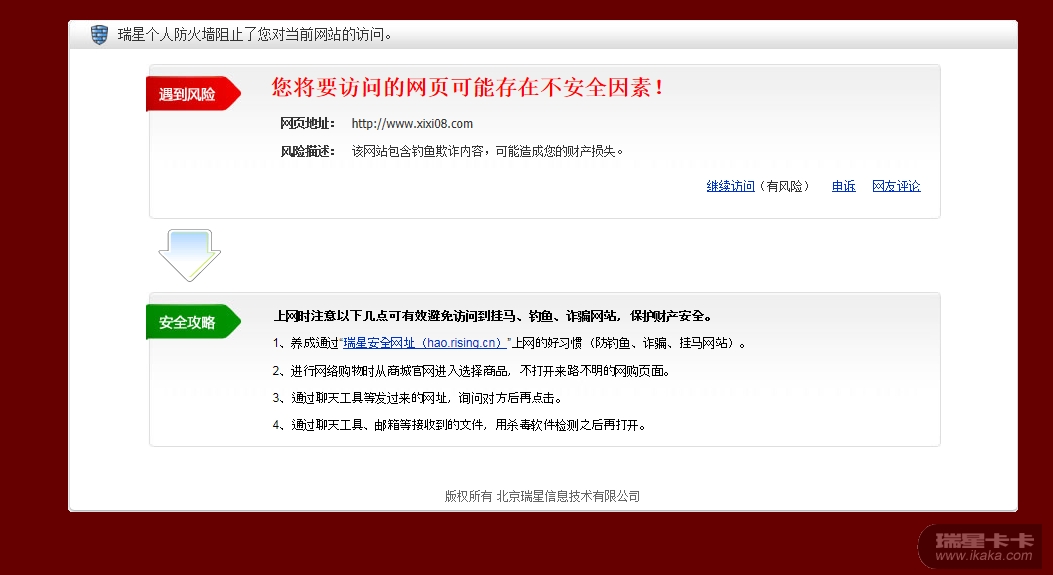Screen dimensions: 1053x575
Task: Click the risk description text about 钓鱼欺诈内容
Action: click(x=488, y=151)
